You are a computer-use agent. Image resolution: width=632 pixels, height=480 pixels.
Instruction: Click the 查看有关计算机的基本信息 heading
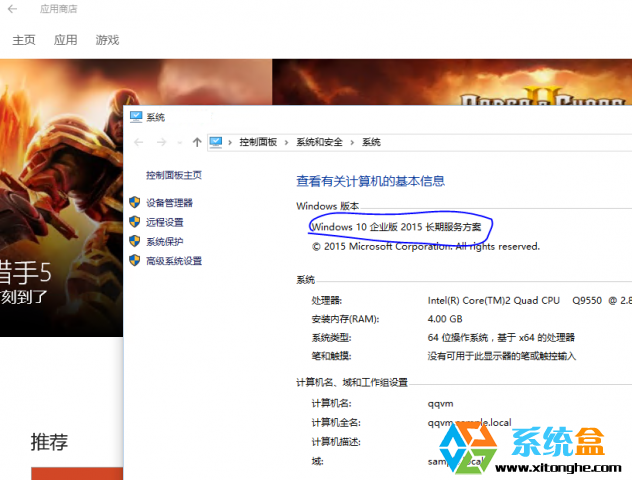[370, 181]
